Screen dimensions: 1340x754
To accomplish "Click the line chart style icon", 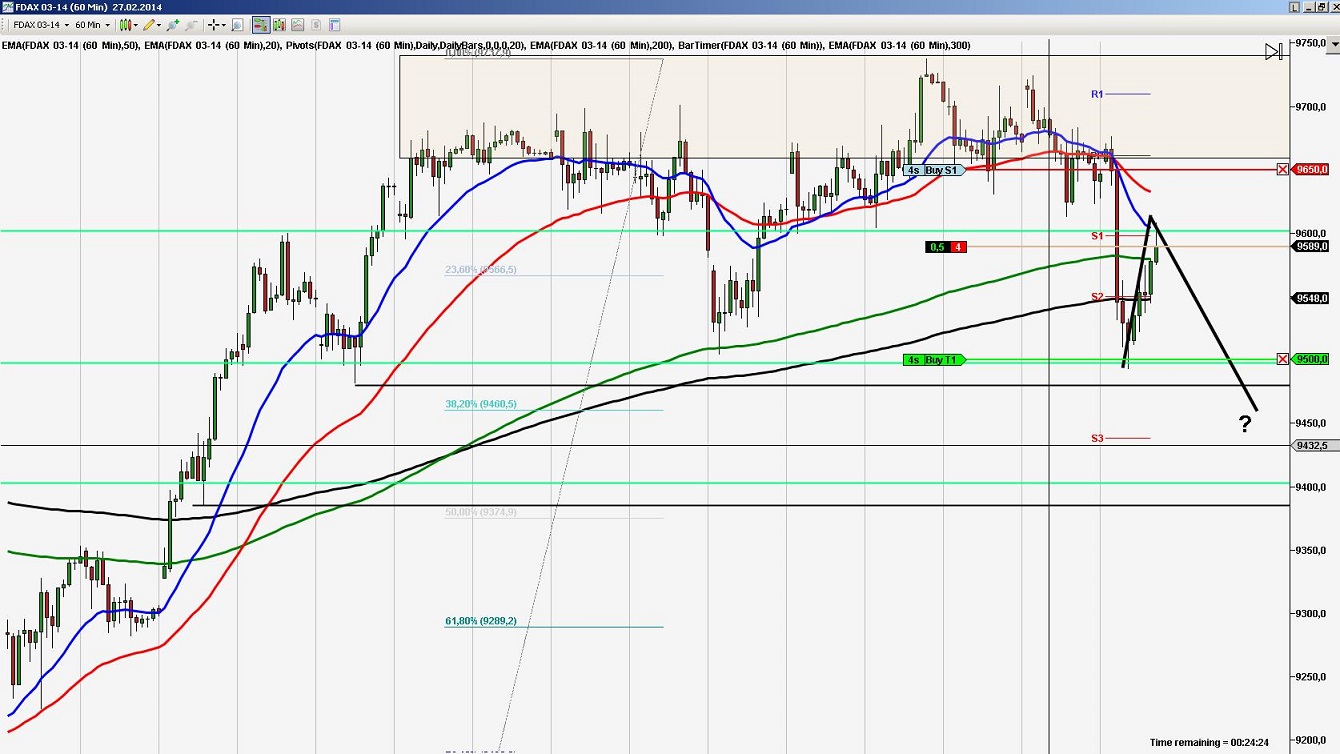I will click(x=298, y=25).
